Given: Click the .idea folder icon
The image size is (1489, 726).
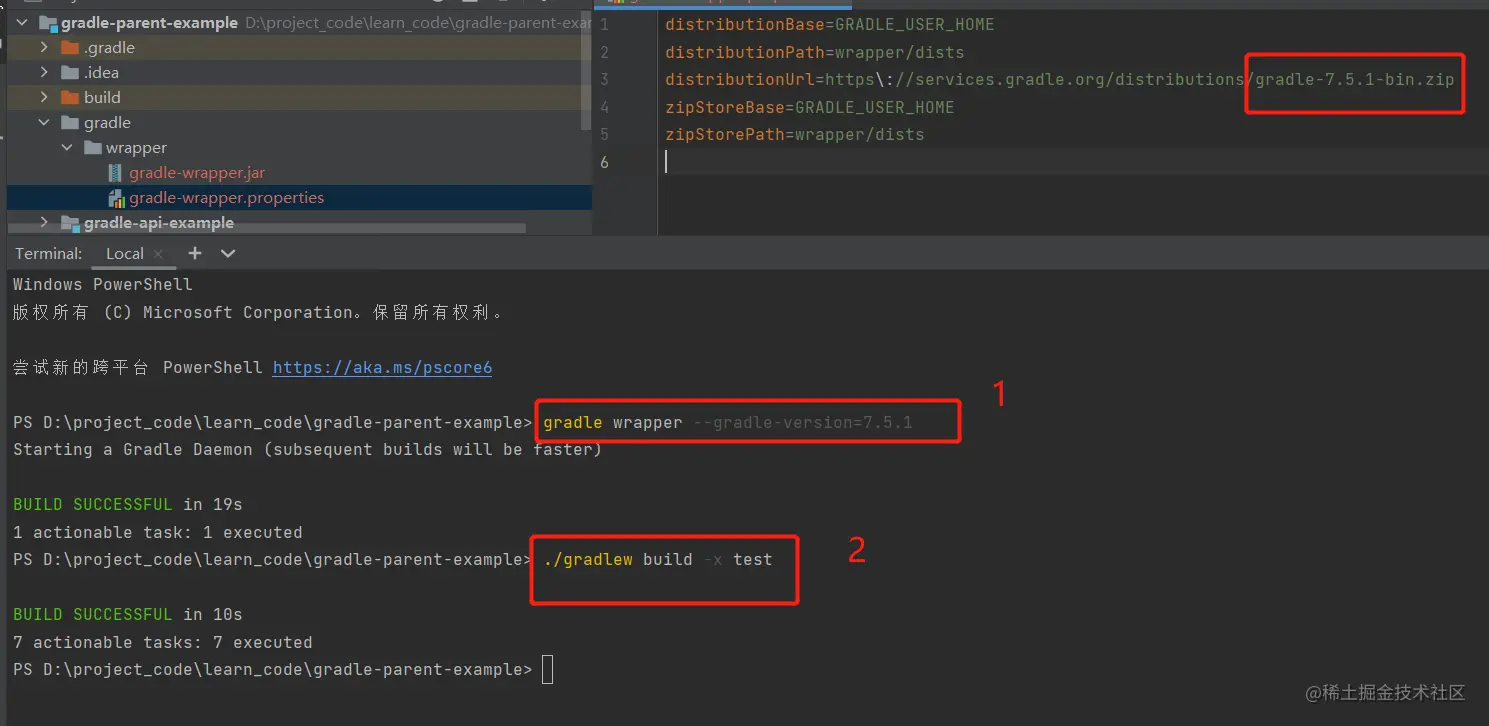Looking at the screenshot, I should point(70,72).
